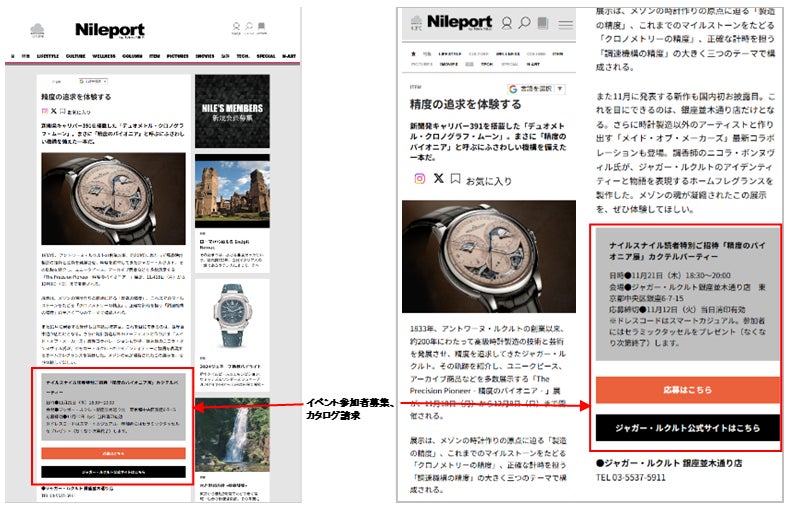
Task: Select PICTURES in the desktop navigation bar
Action: click(x=178, y=56)
